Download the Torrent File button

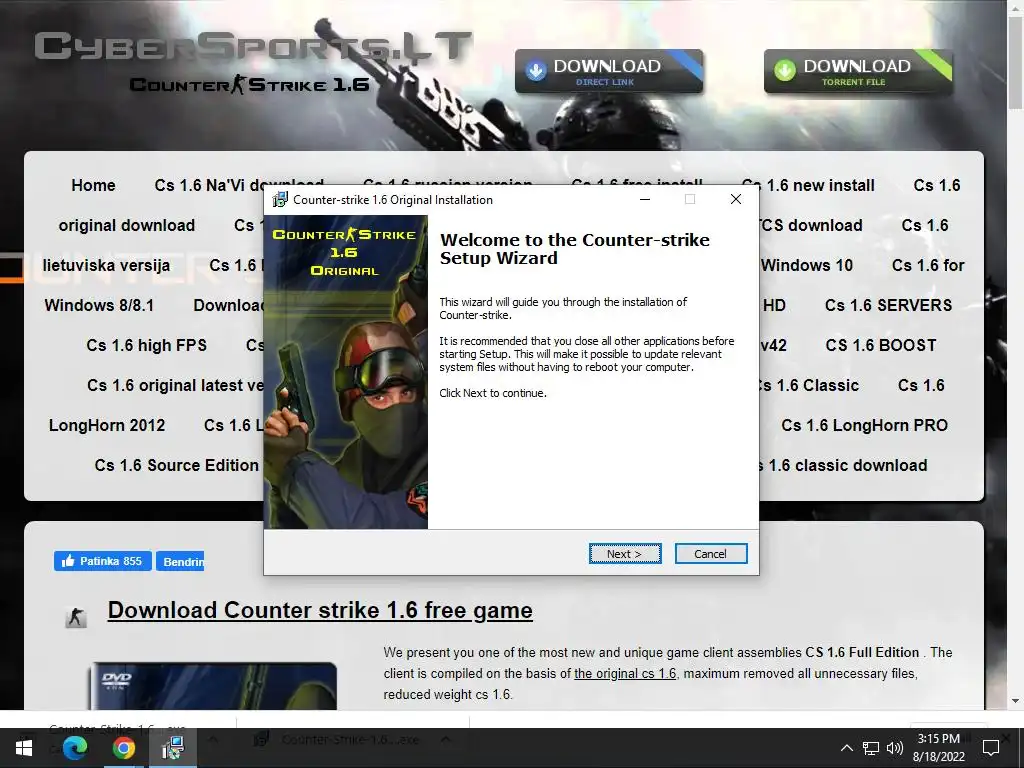click(857, 71)
